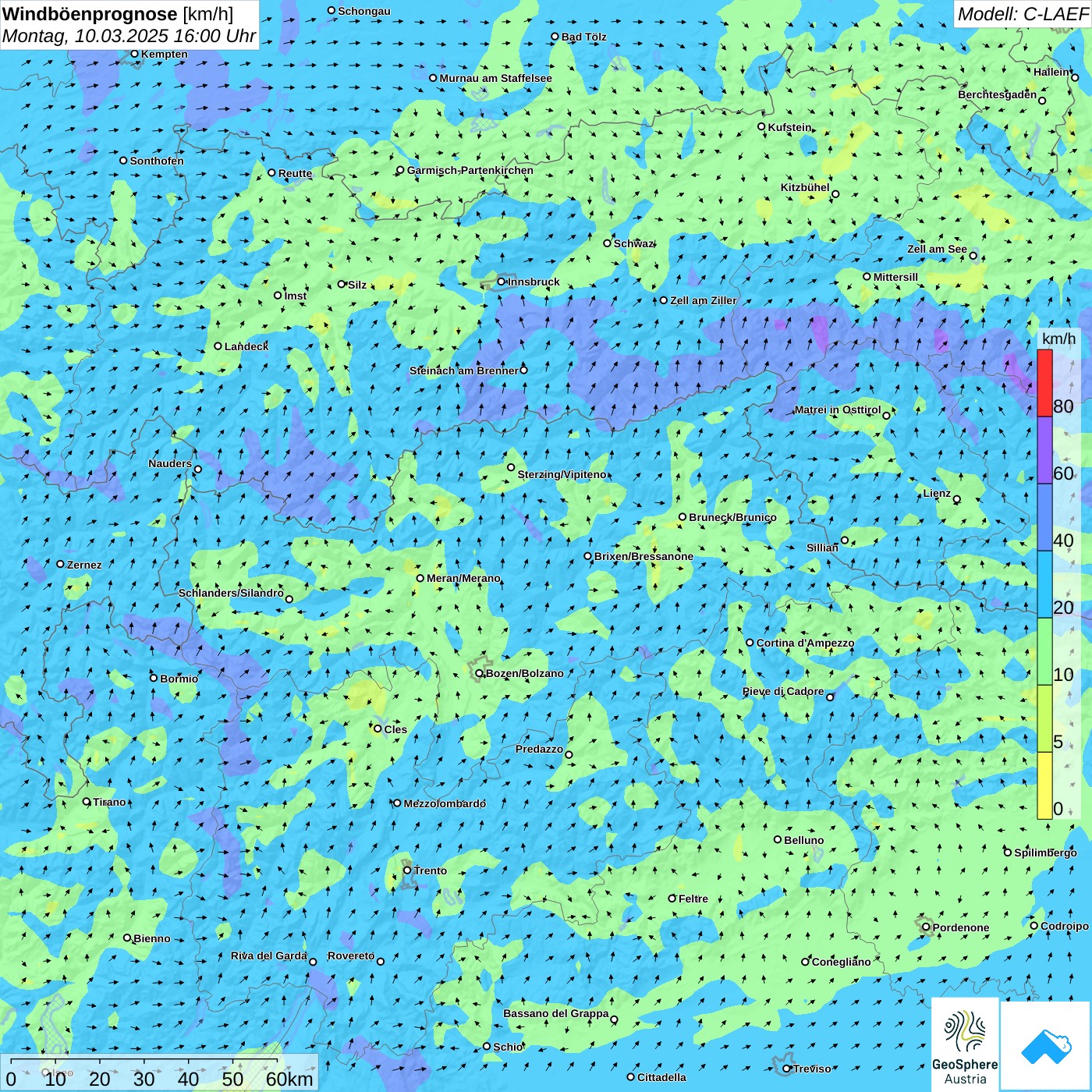Click the yellow 0-5 km/h legend color
Viewport: 1092px width, 1092px height.
tap(1044, 785)
